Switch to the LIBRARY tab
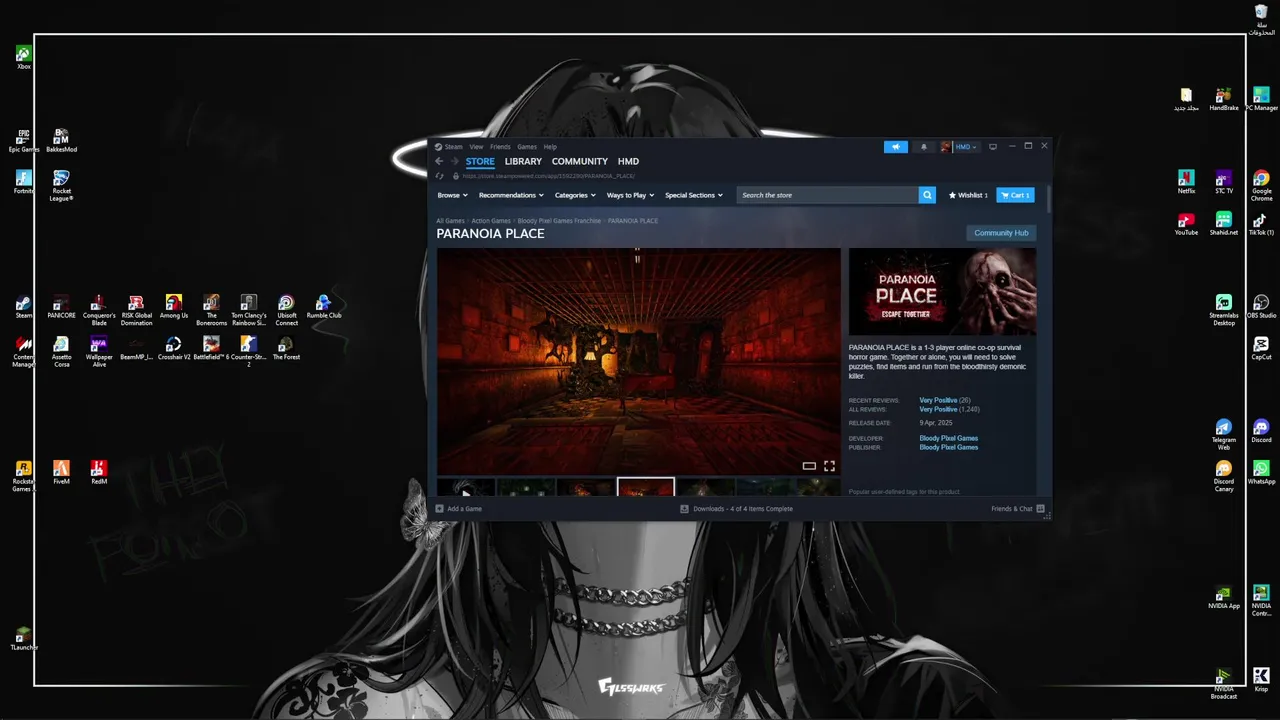 523,161
